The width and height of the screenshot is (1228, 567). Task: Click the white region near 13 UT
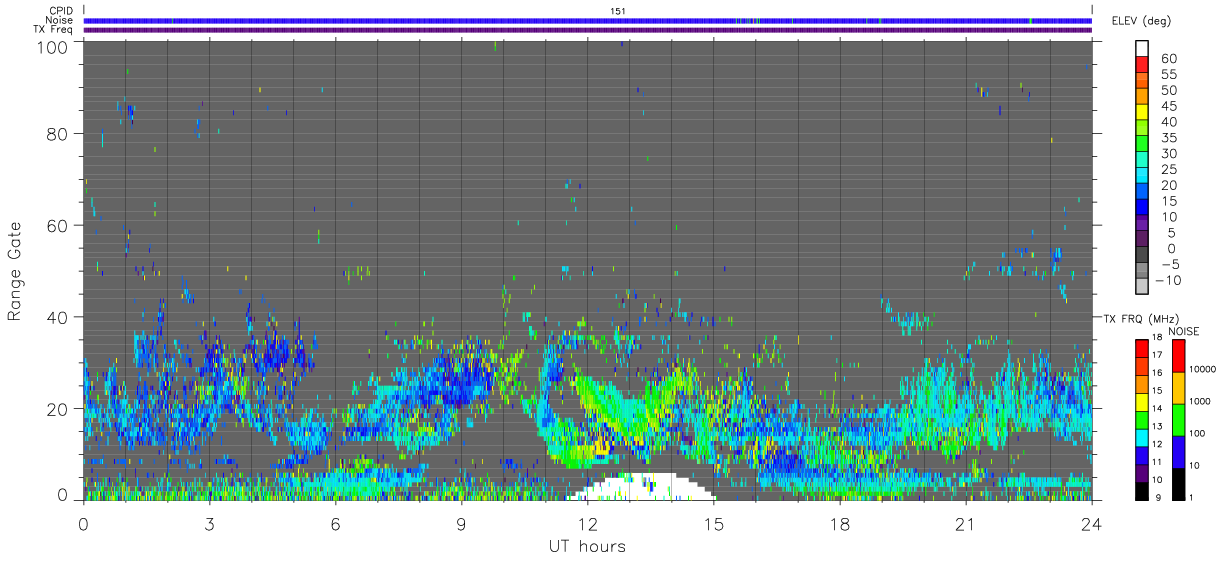(x=642, y=487)
